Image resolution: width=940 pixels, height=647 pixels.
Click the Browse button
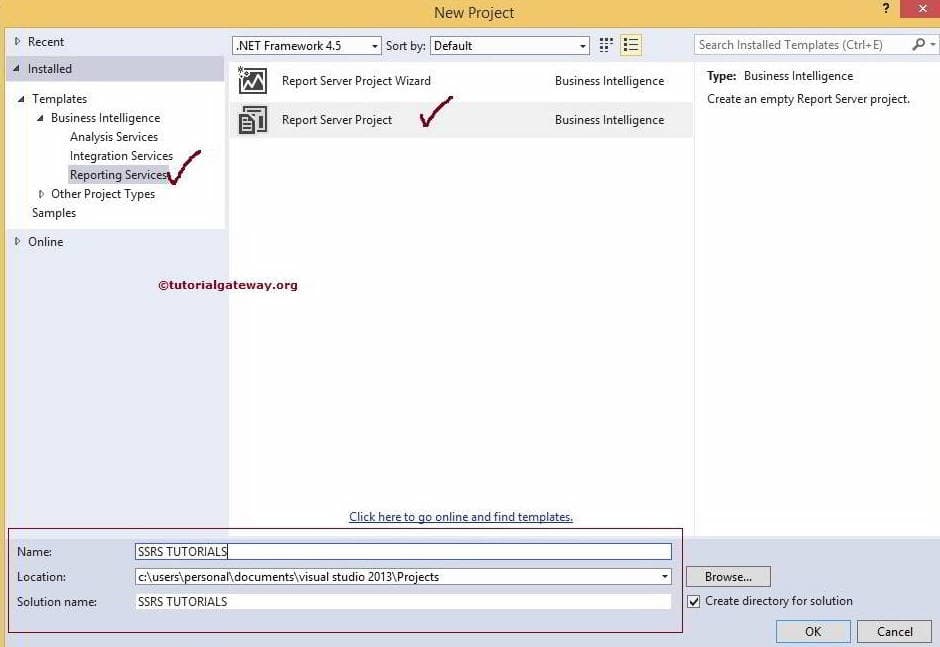727,576
